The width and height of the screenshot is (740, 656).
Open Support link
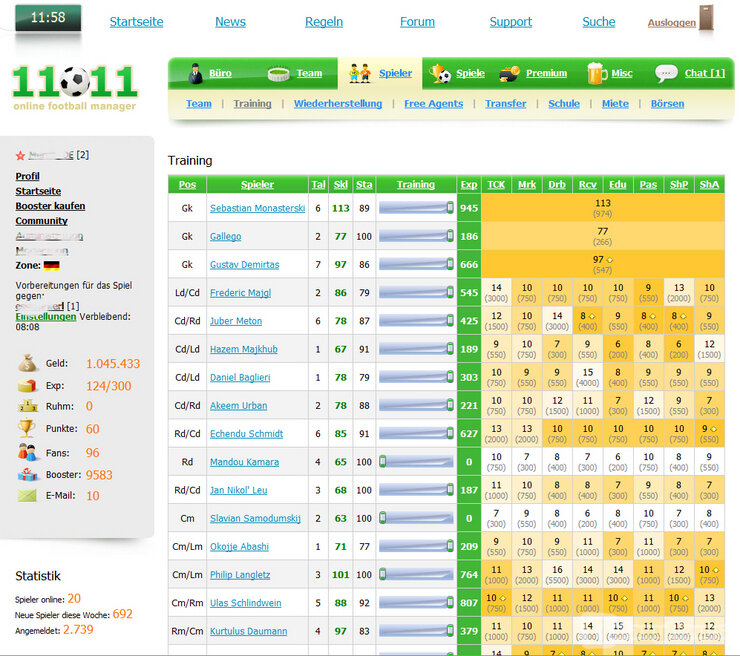click(511, 22)
